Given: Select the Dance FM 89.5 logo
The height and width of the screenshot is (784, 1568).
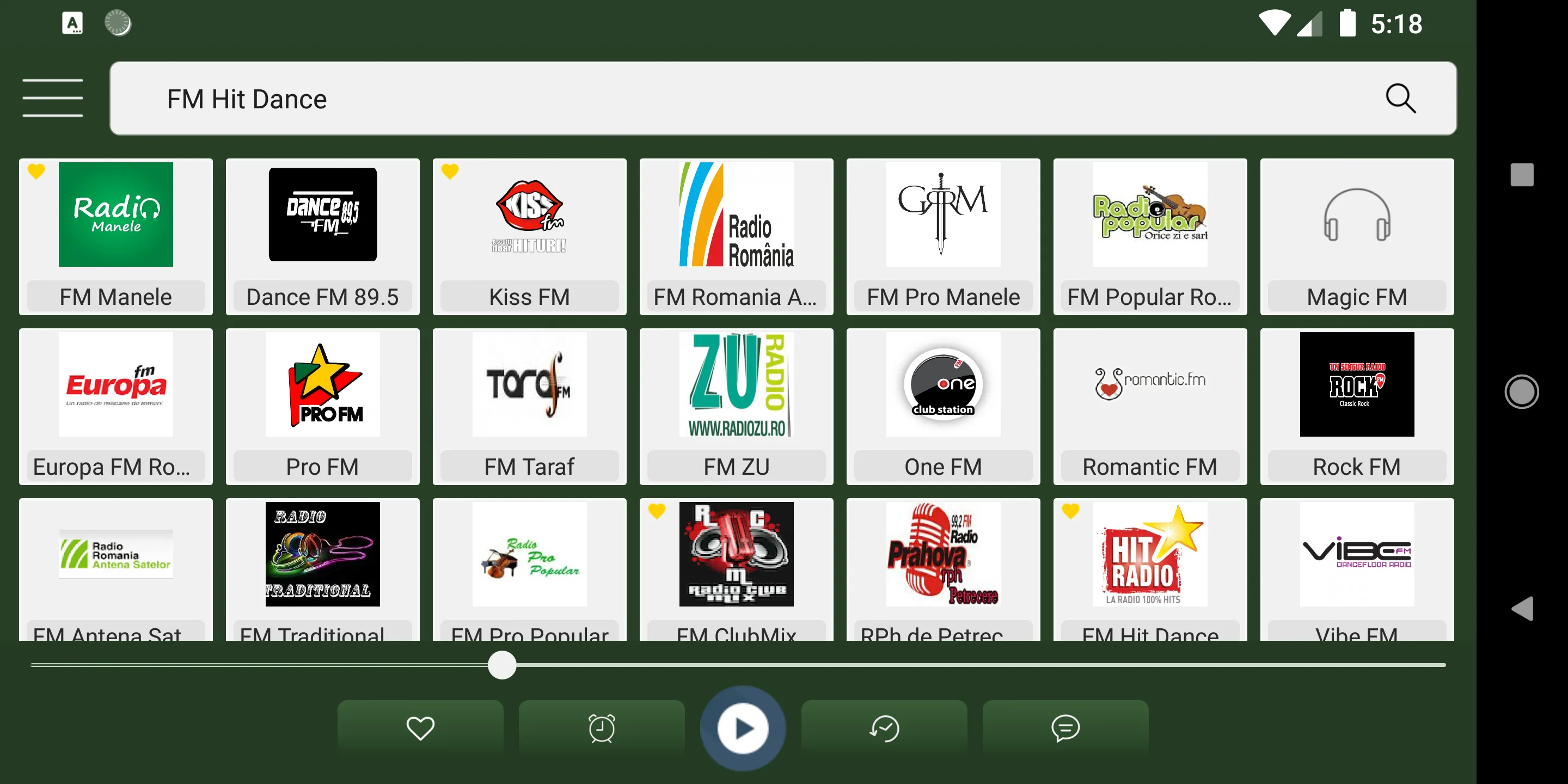Looking at the screenshot, I should coord(323,215).
